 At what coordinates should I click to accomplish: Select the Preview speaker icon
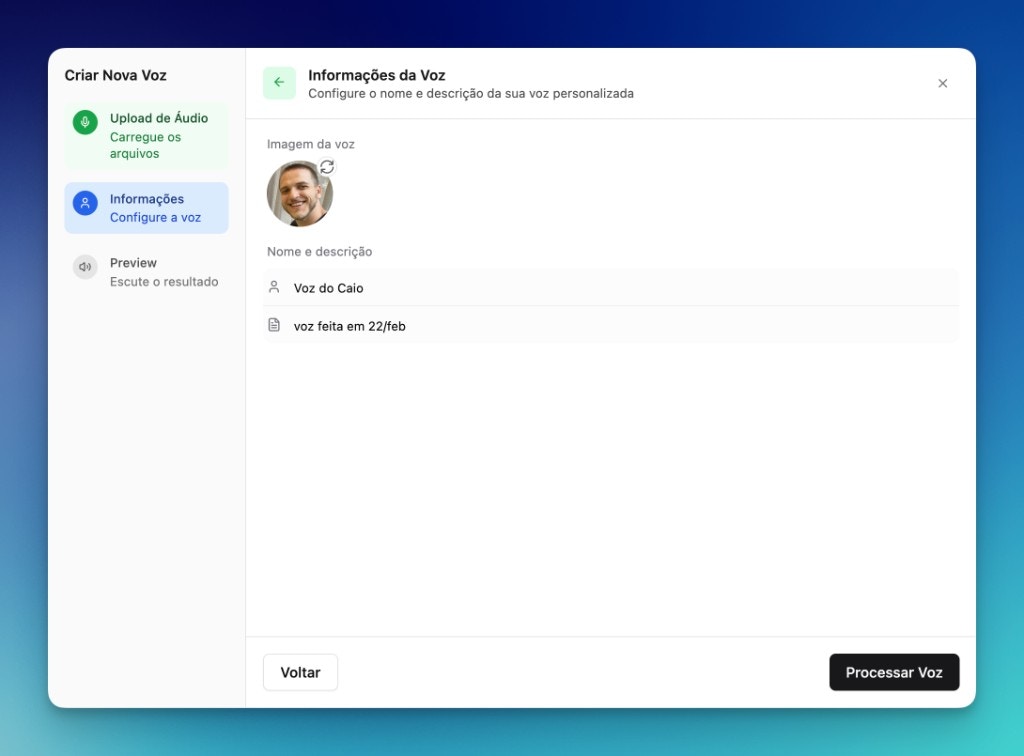pyautogui.click(x=85, y=266)
